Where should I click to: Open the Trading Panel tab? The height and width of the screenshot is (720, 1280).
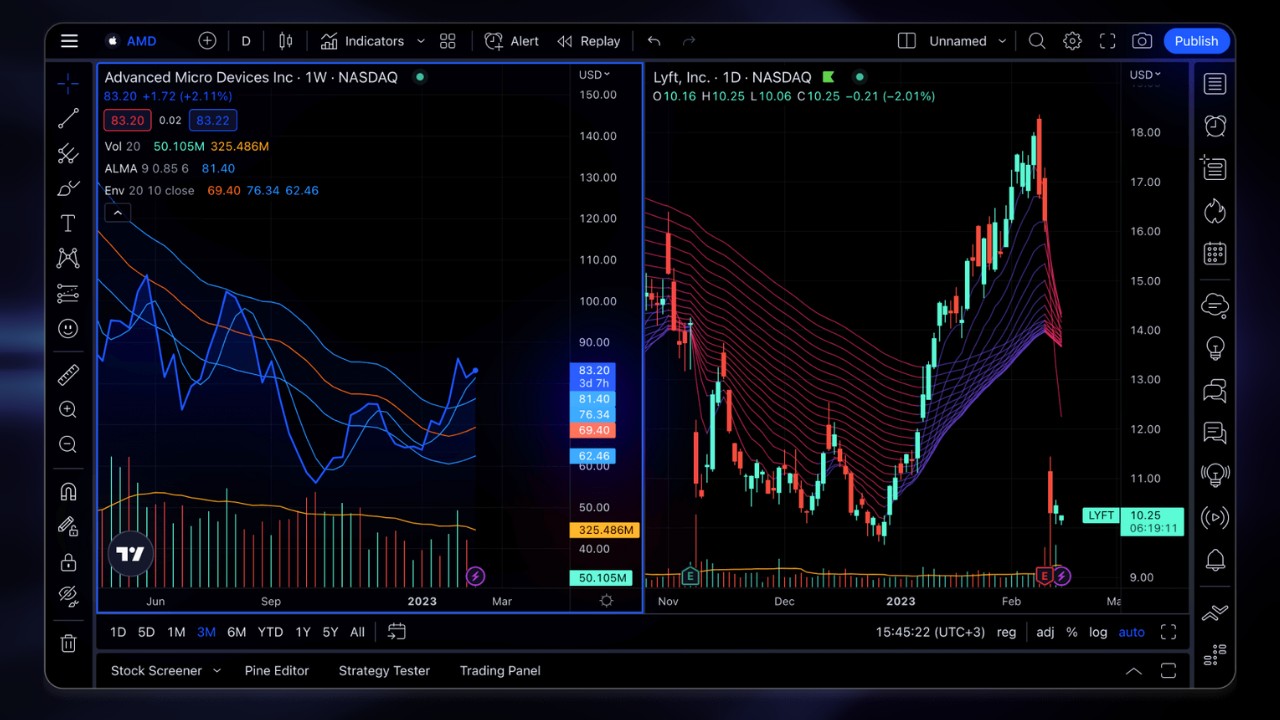coord(500,671)
